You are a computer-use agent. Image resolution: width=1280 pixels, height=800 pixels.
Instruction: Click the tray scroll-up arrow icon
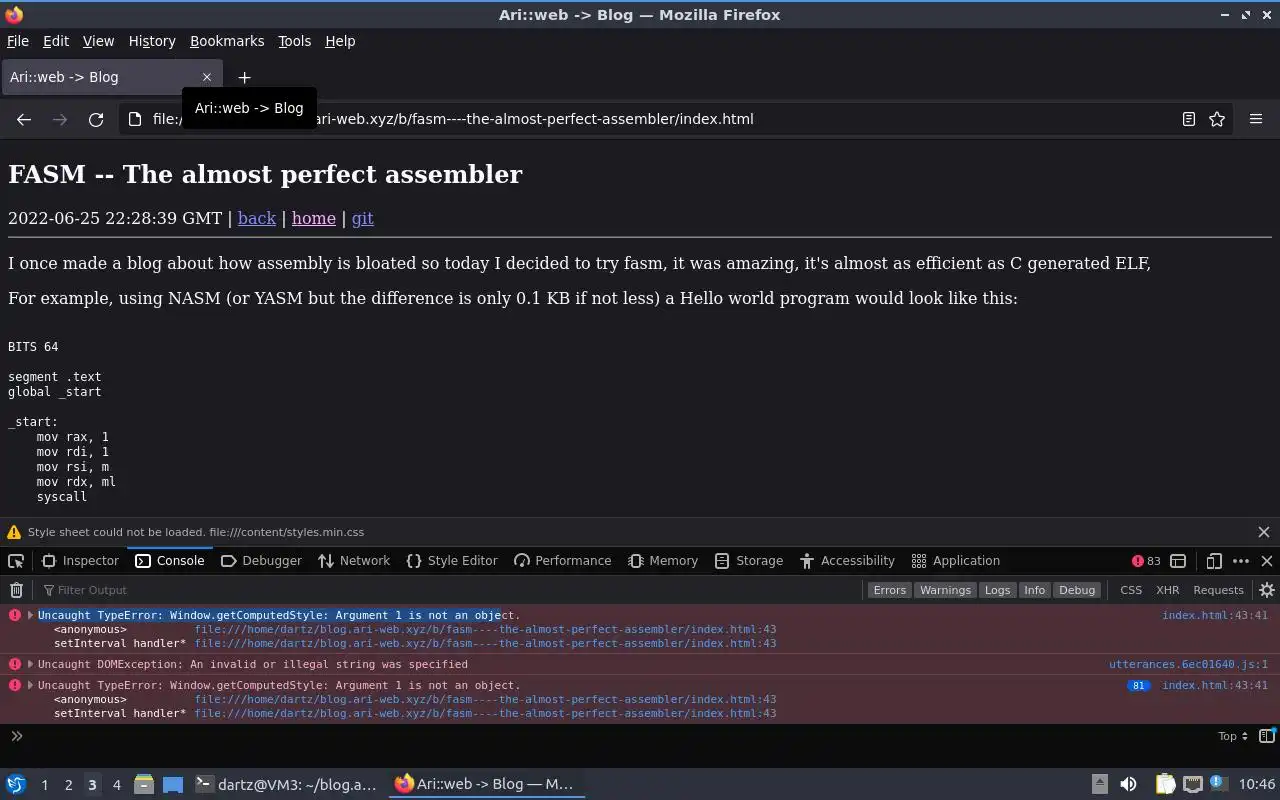click(x=1099, y=784)
